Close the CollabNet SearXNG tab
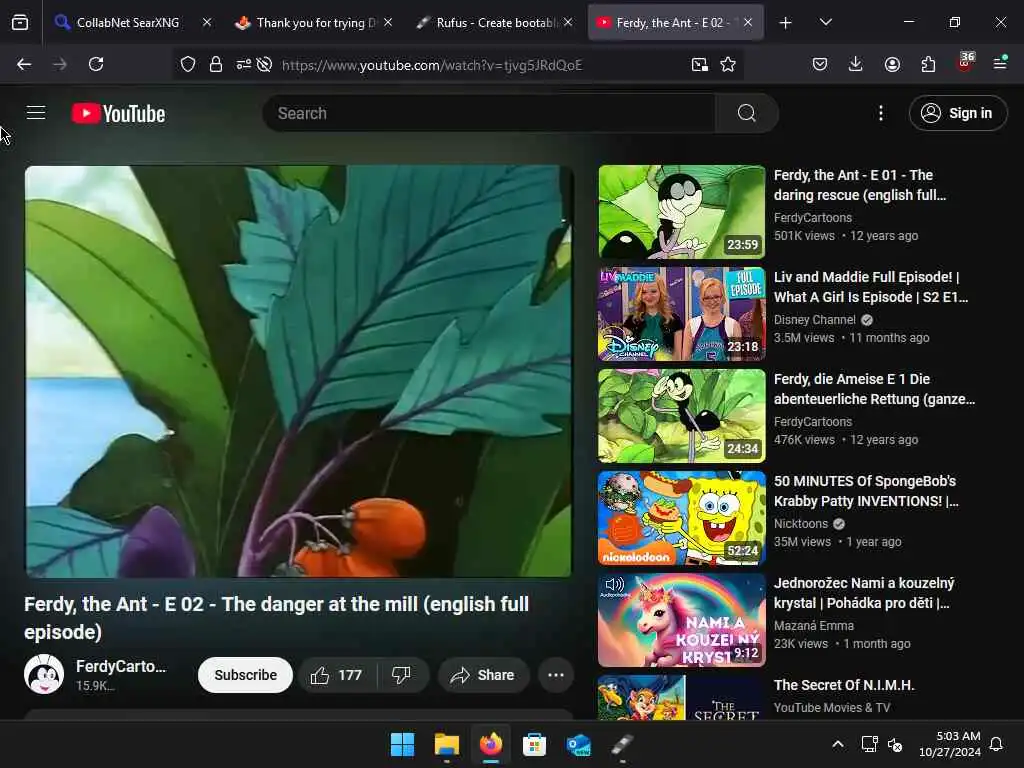The height and width of the screenshot is (768, 1024). (x=206, y=22)
